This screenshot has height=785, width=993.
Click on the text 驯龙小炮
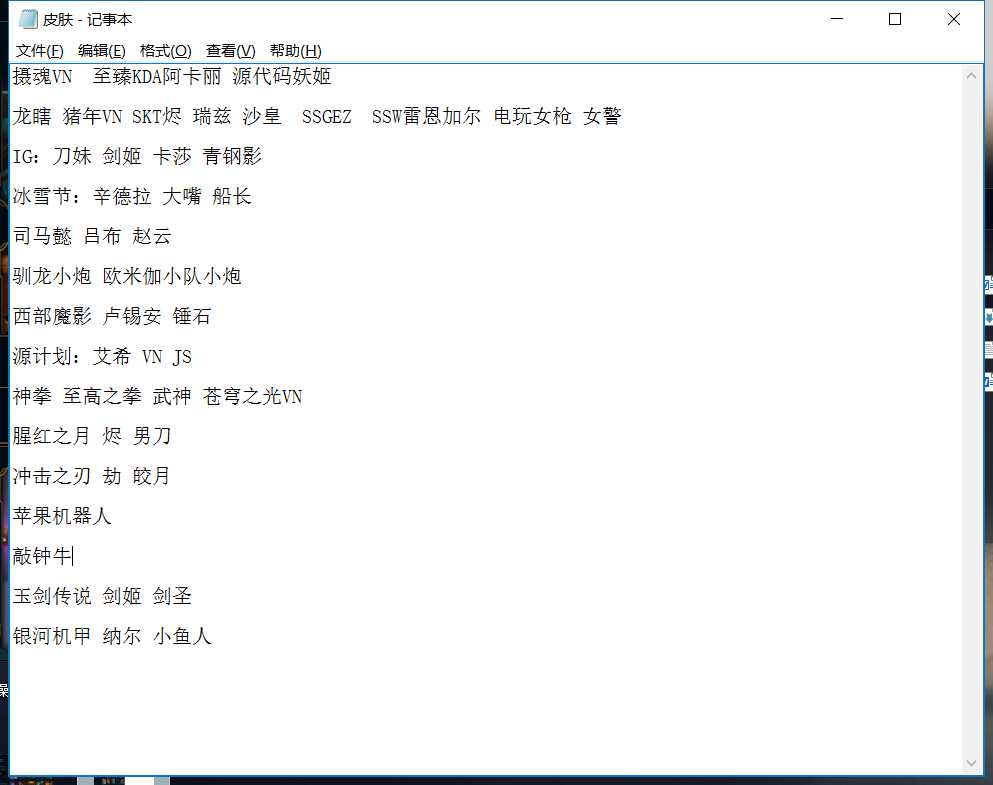tap(52, 276)
